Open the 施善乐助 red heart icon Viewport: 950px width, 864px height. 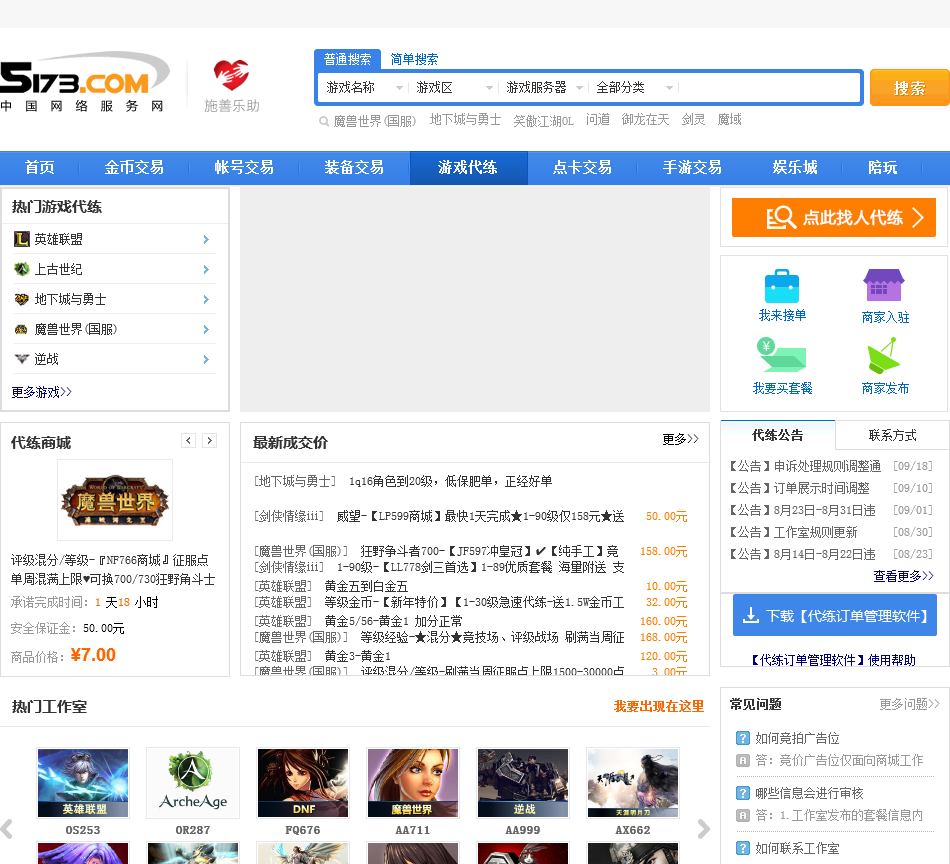231,76
